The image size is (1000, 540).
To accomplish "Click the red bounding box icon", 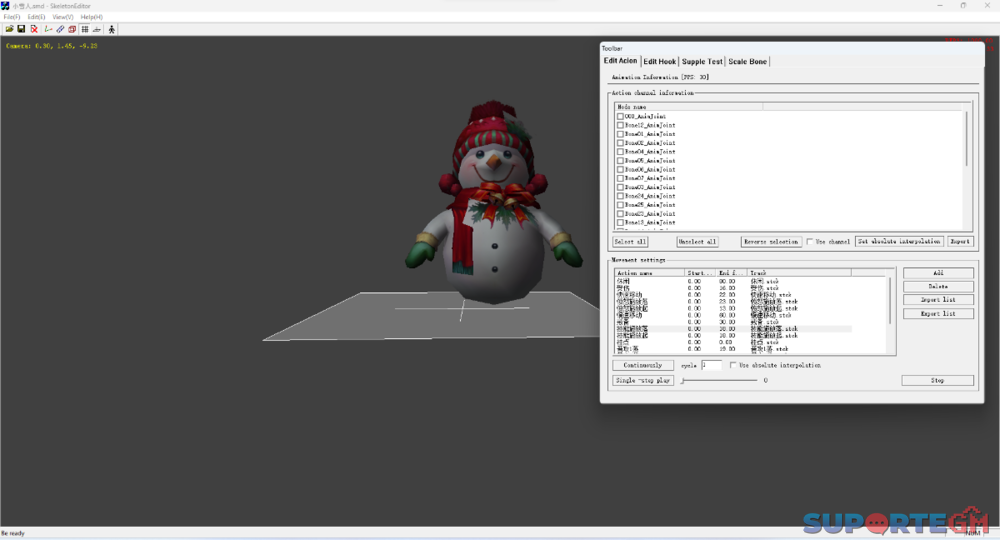I will tap(72, 29).
